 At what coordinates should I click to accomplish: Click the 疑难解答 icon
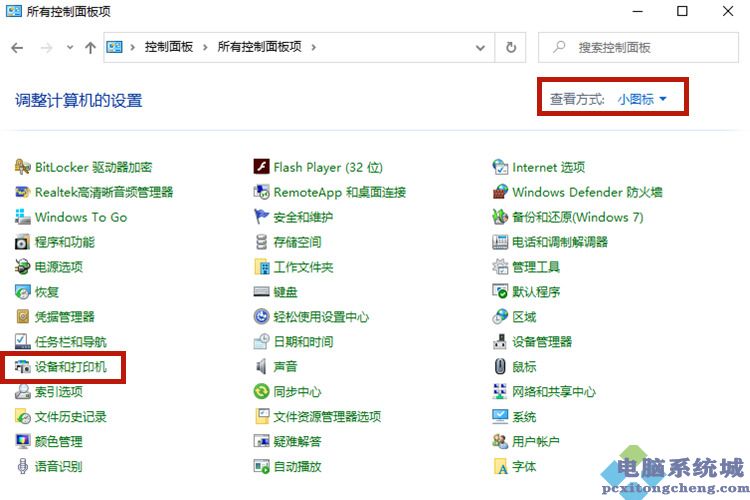261,442
